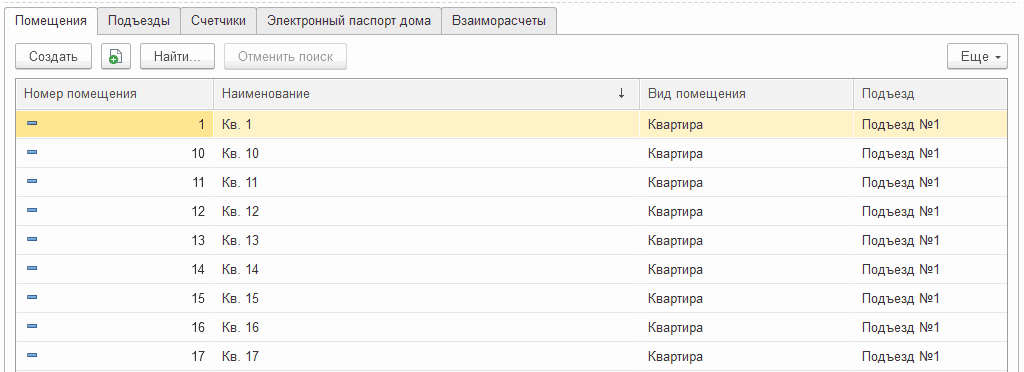Viewport: 1024px width, 372px height.
Task: Click the copy-create icon with green plus
Action: pos(116,57)
